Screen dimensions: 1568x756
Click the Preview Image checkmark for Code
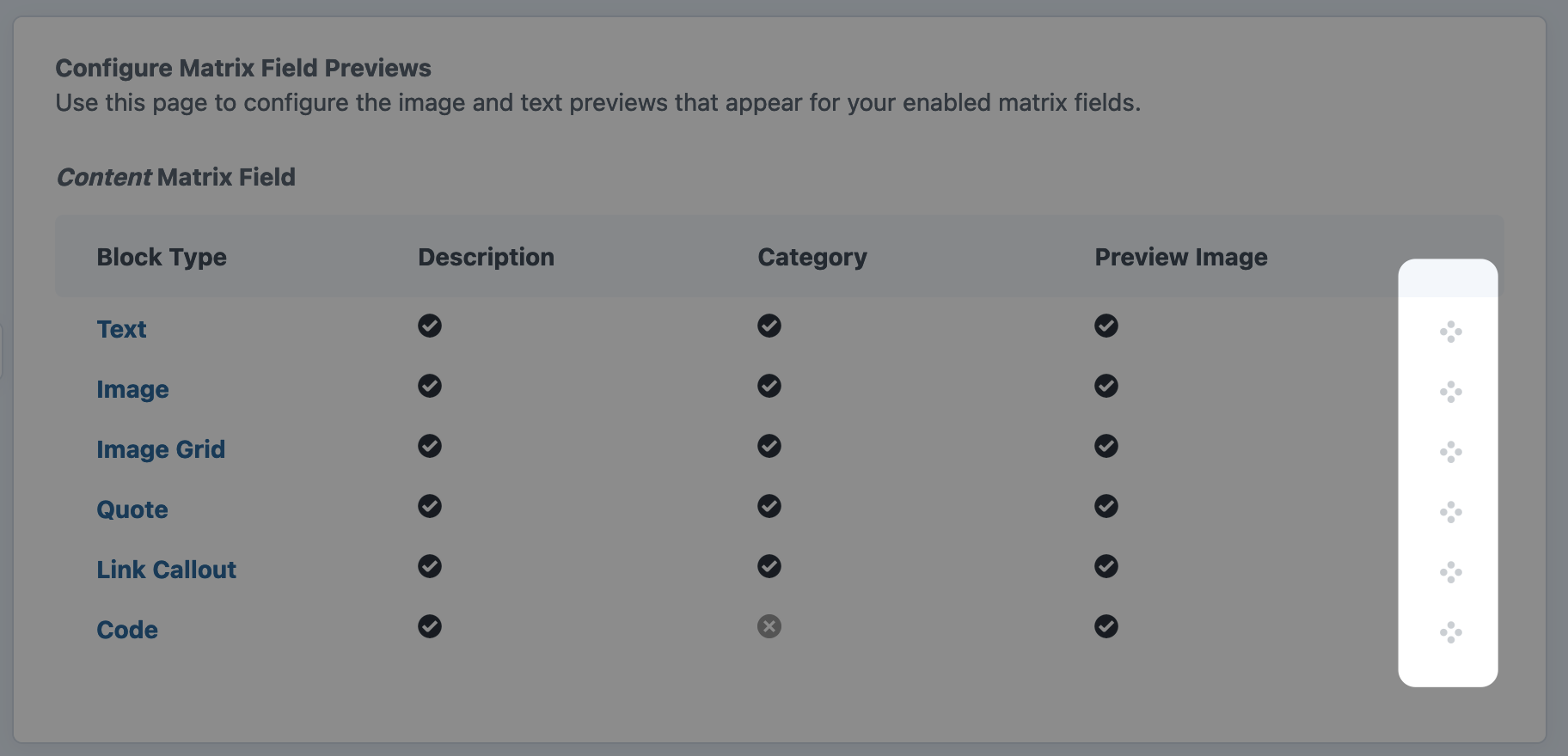[1106, 626]
